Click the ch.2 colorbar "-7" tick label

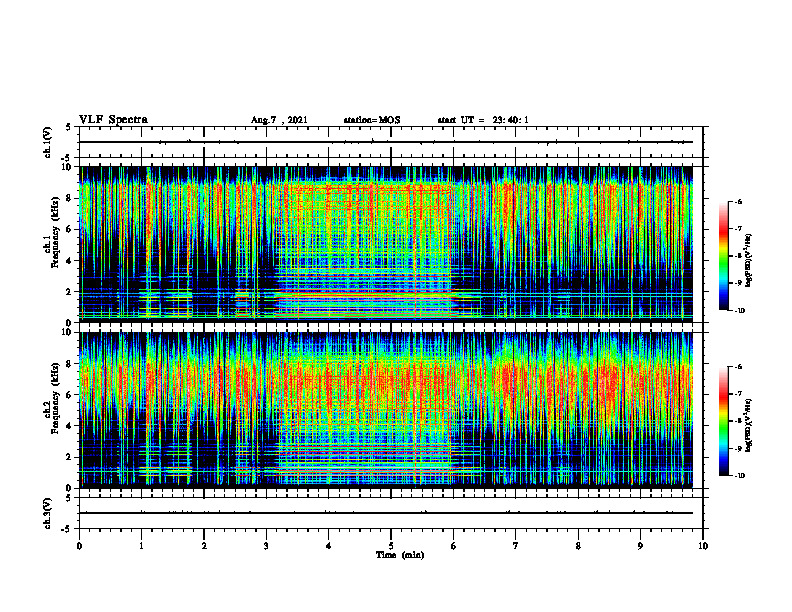point(739,394)
